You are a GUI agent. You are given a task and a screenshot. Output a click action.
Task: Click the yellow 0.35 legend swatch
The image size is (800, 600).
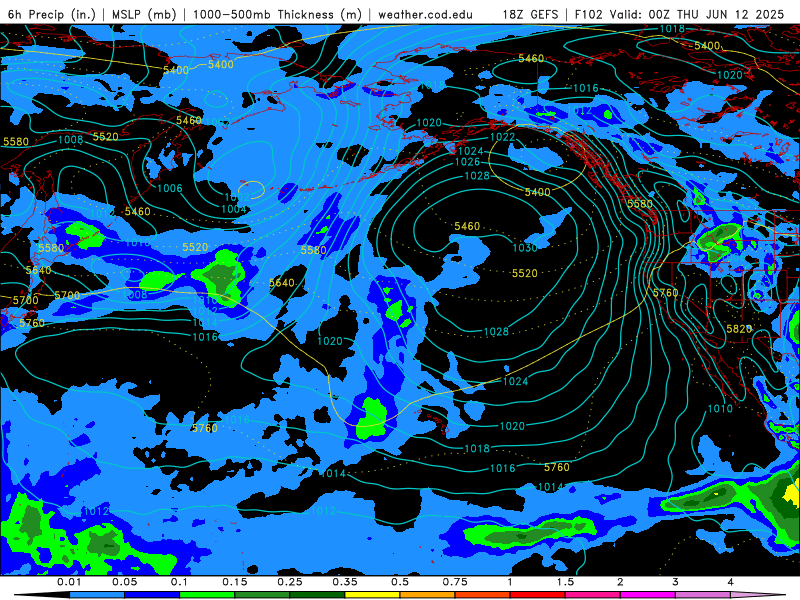[372, 595]
